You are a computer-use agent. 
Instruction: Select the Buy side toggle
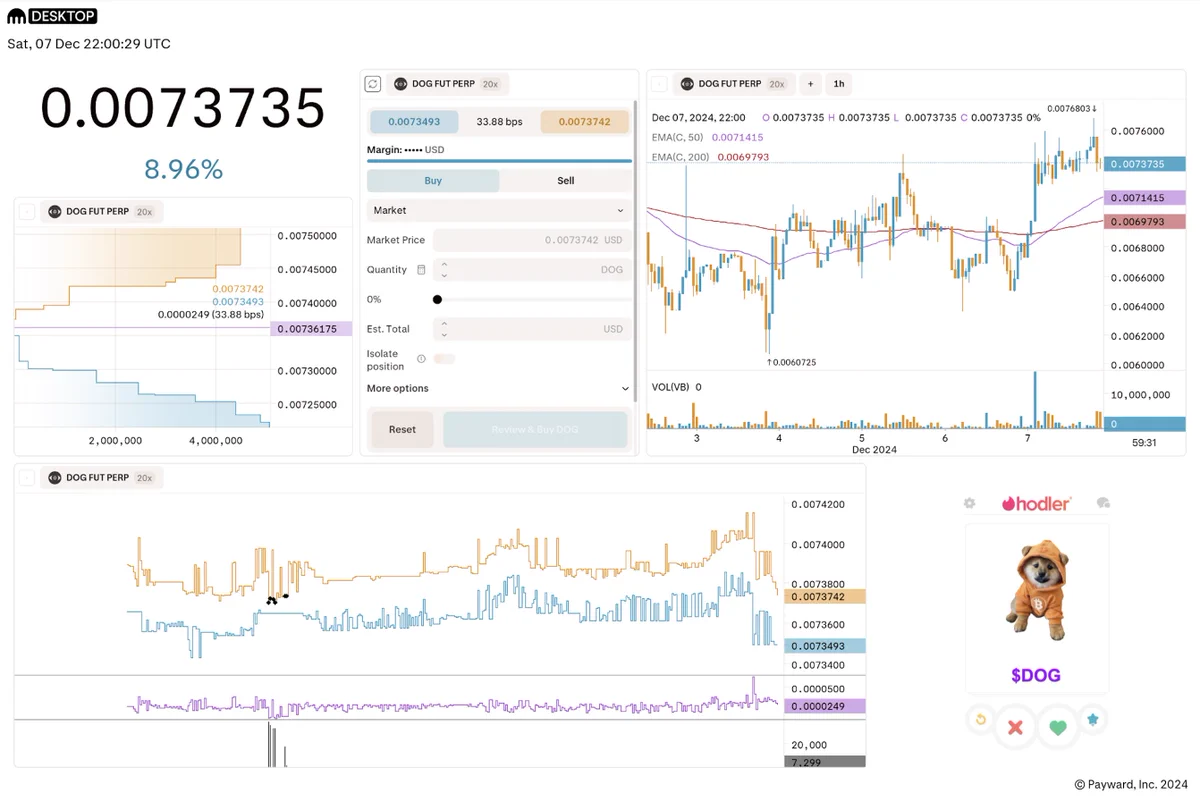433,181
